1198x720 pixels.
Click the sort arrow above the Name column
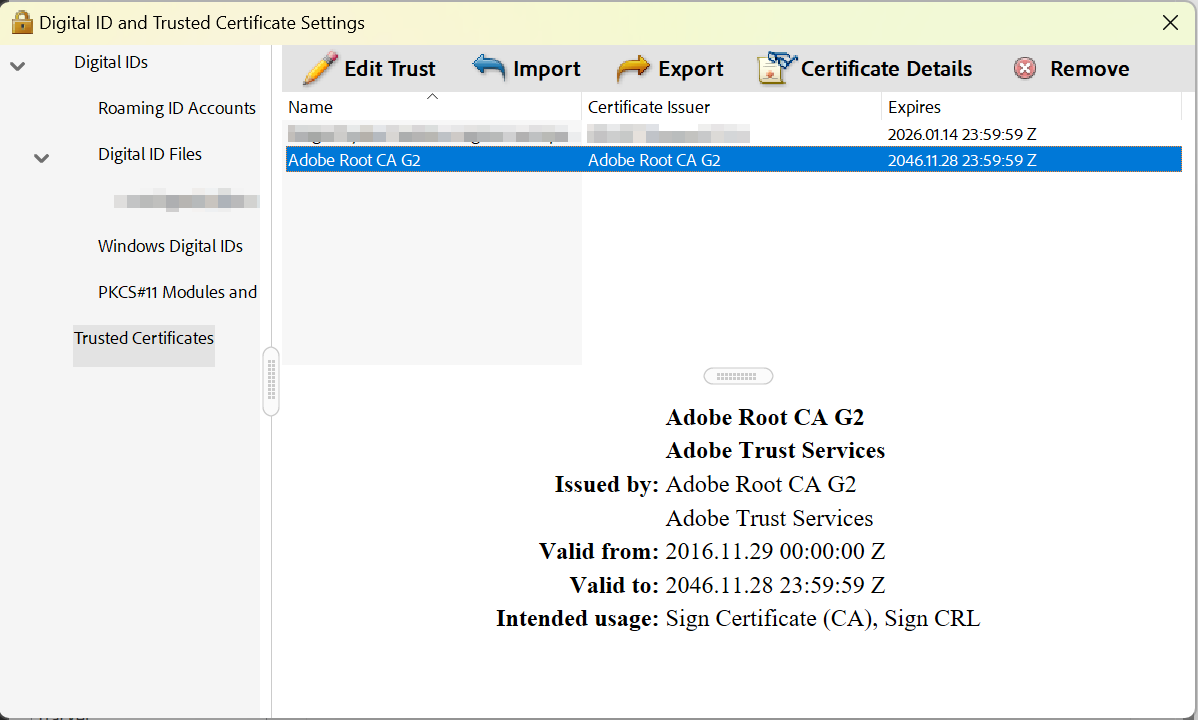point(433,95)
